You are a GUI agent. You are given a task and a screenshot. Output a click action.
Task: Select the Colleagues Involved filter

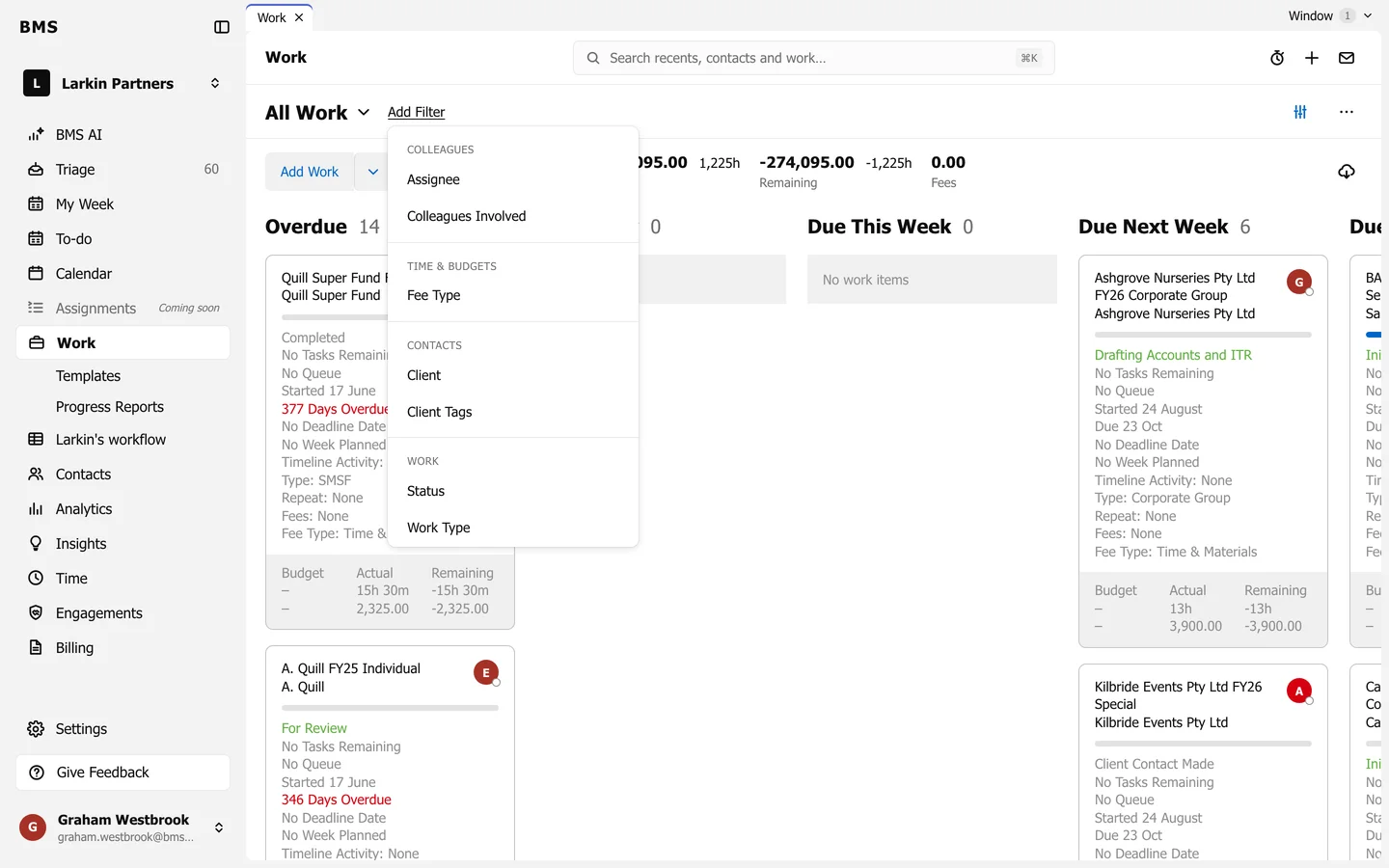(513, 217)
